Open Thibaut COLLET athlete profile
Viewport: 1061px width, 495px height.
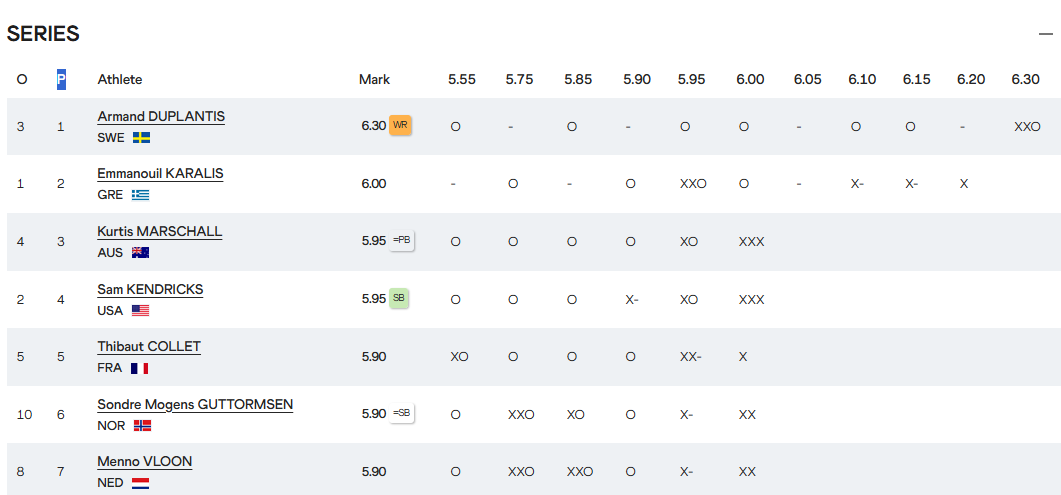[149, 347]
